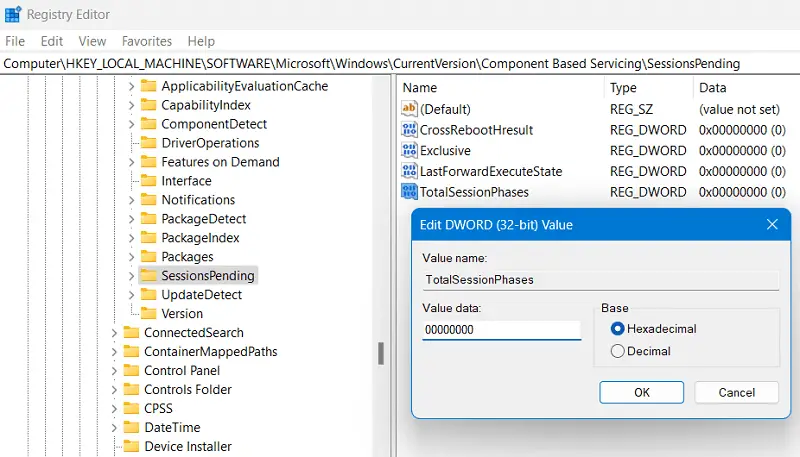Select the Decimal base option
Viewport: 800px width, 457px height.
617,351
